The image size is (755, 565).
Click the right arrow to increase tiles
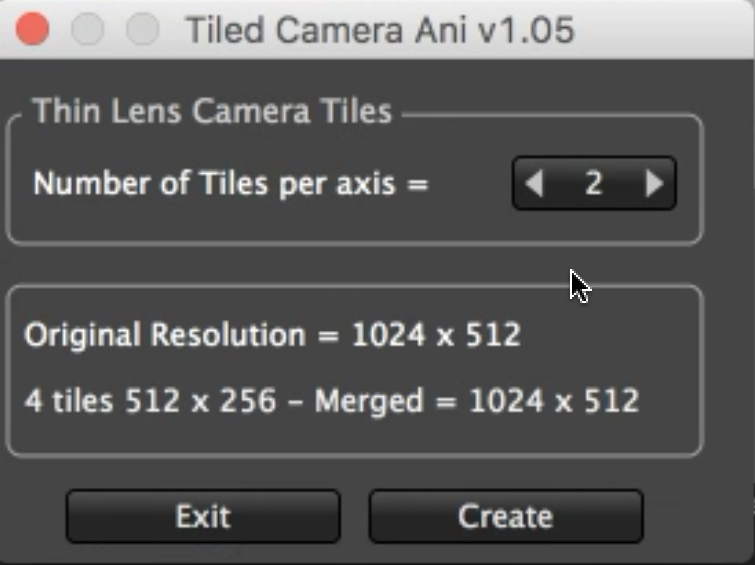[654, 184]
